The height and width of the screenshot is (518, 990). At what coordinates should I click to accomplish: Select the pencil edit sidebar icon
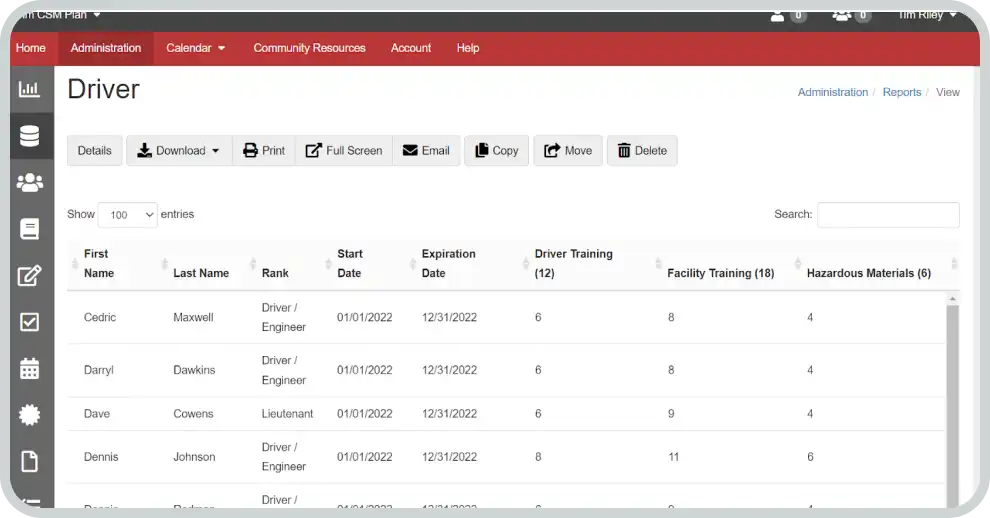click(x=30, y=275)
